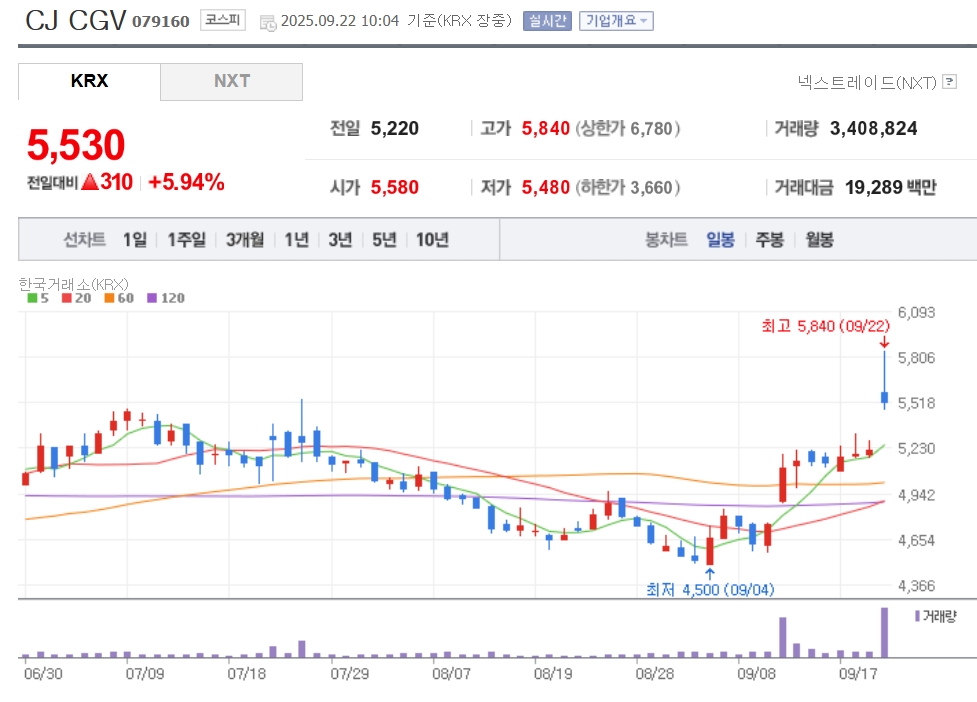The width and height of the screenshot is (977, 702).
Task: Click the +5.94% change rate
Action: [186, 182]
